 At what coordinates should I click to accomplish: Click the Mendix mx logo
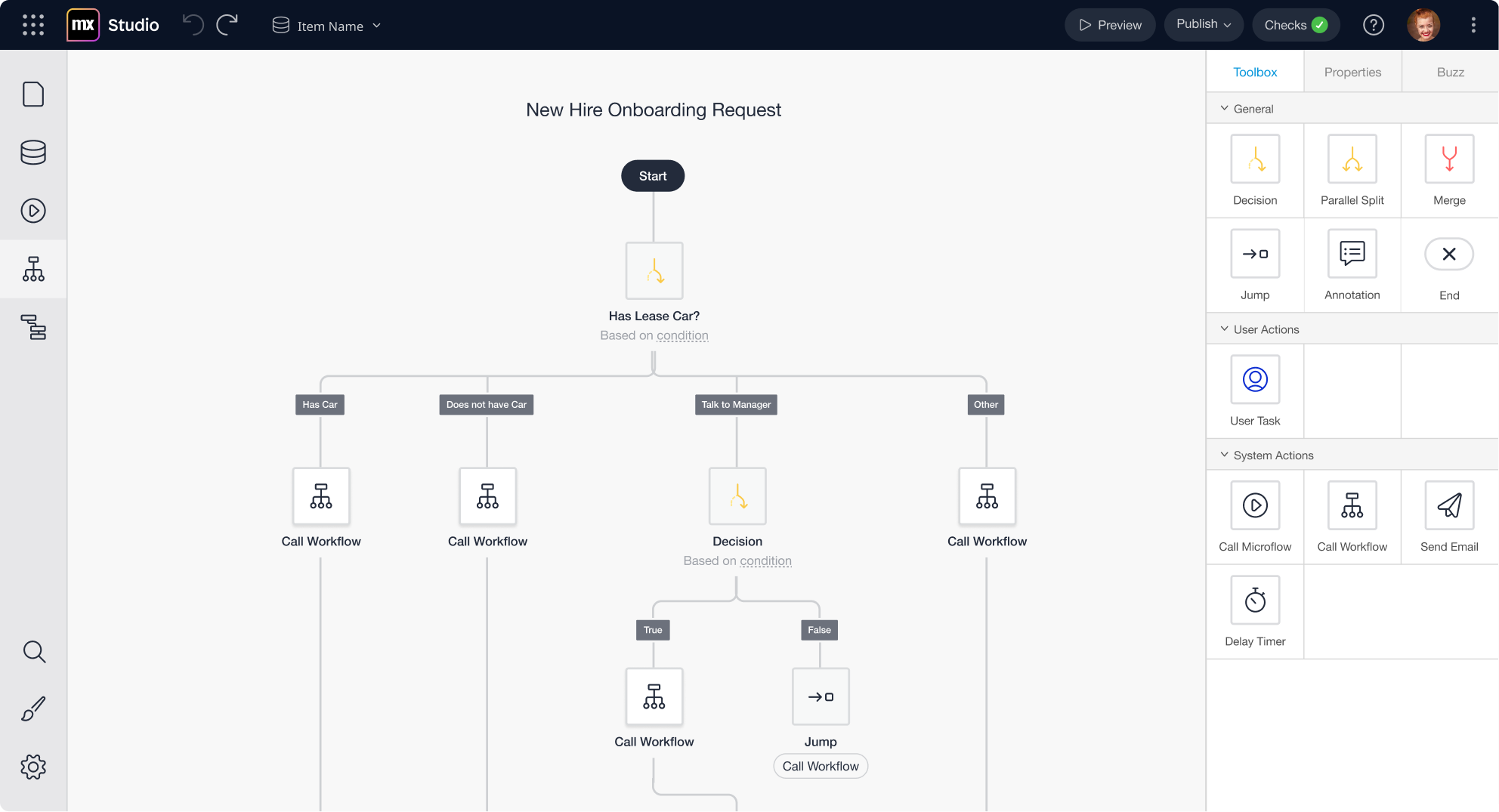(x=83, y=25)
